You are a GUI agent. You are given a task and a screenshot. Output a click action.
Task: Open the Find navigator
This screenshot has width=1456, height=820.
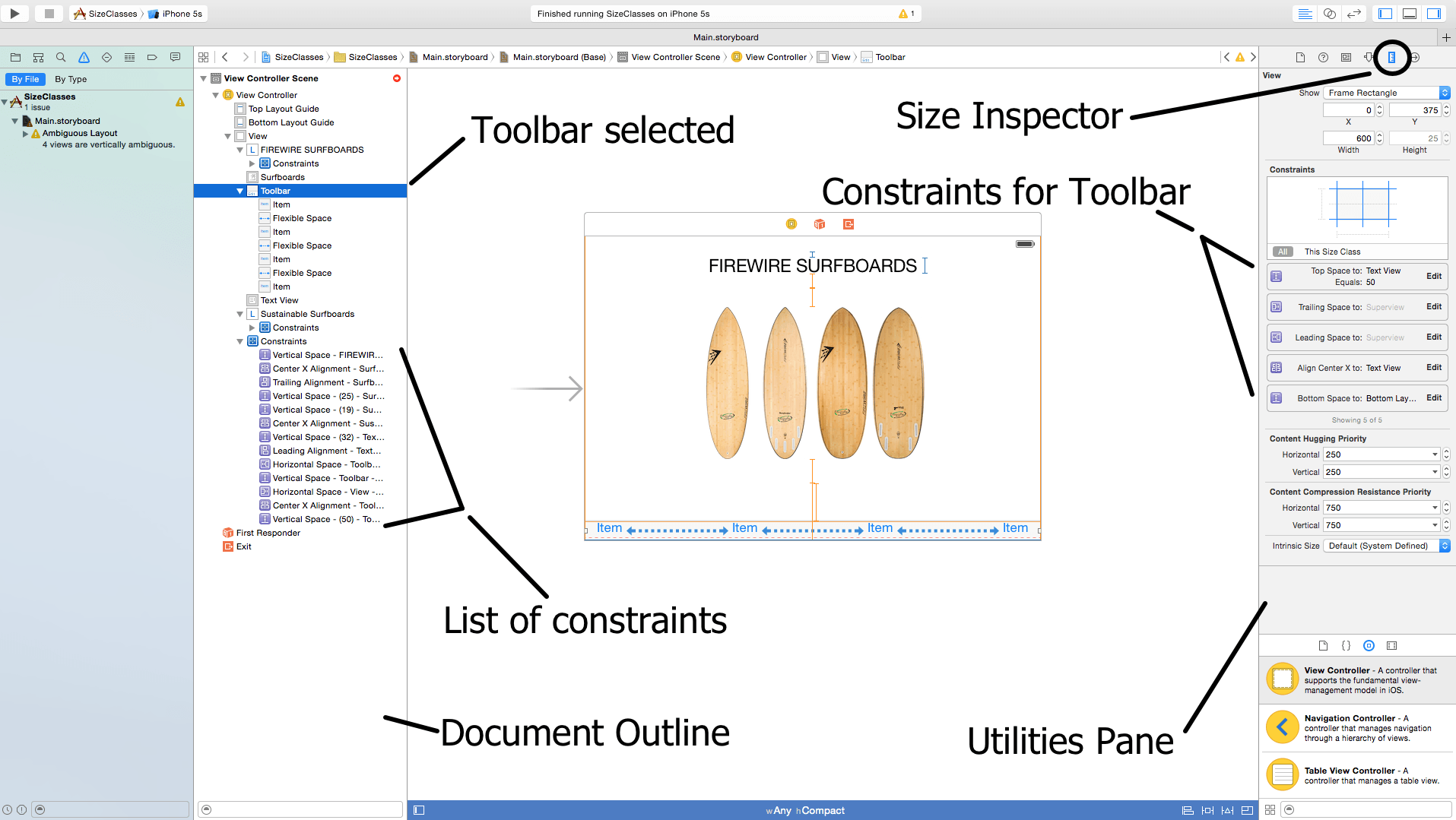61,57
